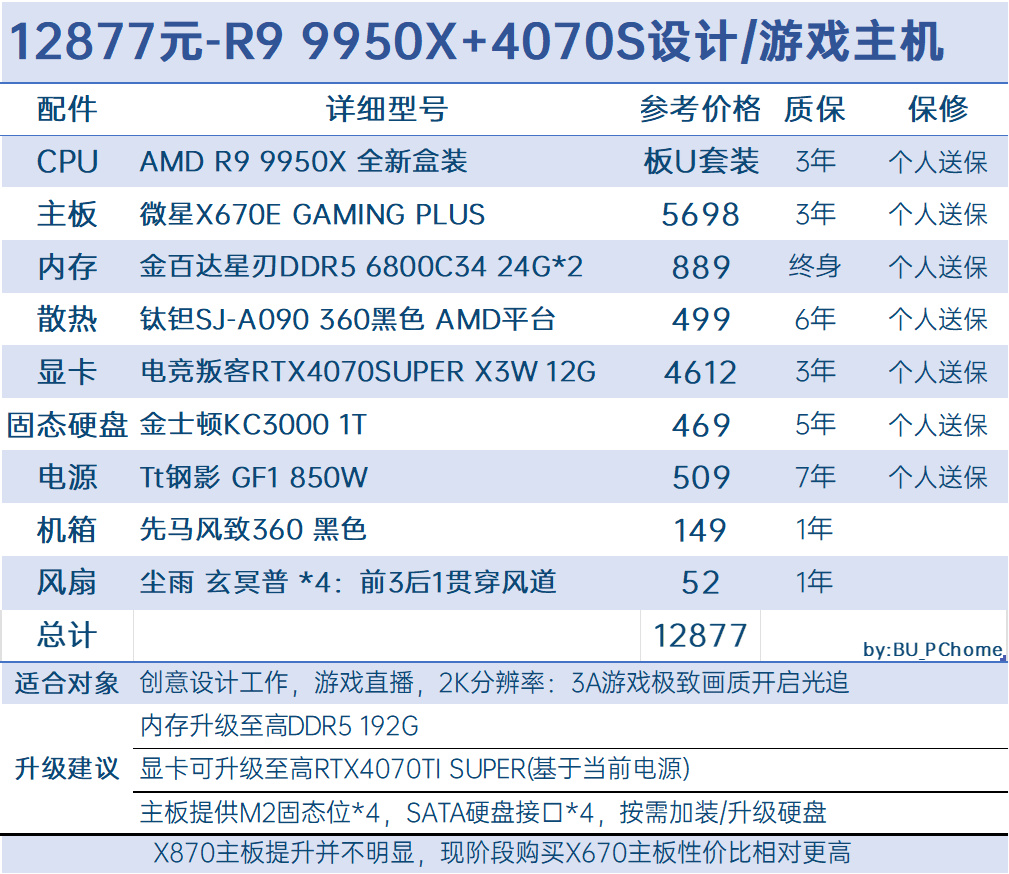Click the price value '52'
This screenshot has width=1009, height=874.
701,583
